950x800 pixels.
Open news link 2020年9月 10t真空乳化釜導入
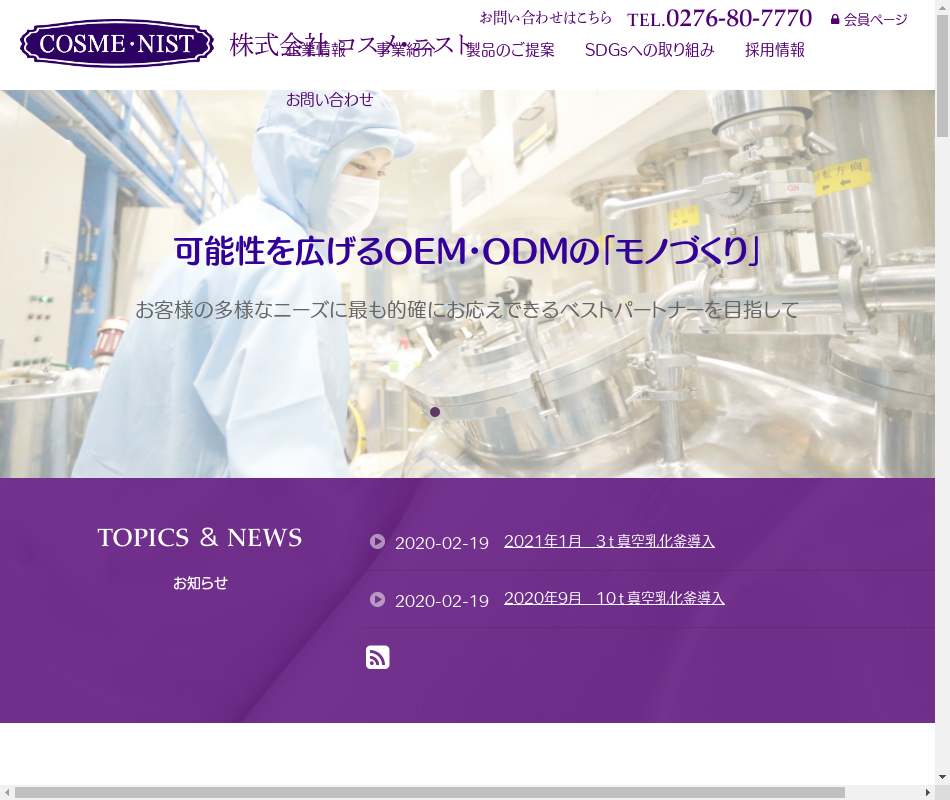point(614,598)
